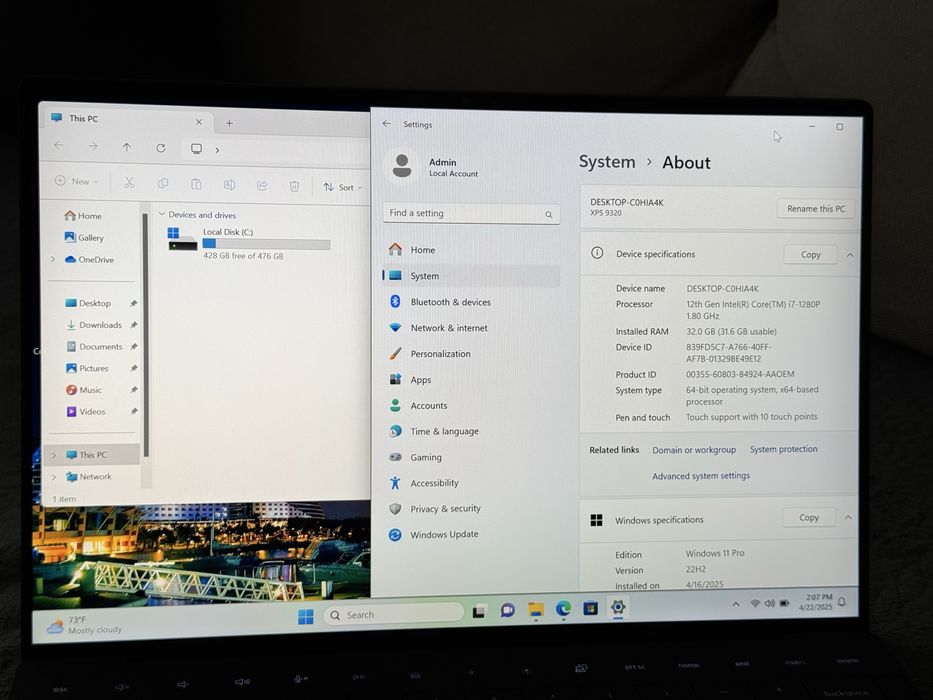Copy the Windows specifications
The height and width of the screenshot is (700, 933).
click(x=809, y=518)
